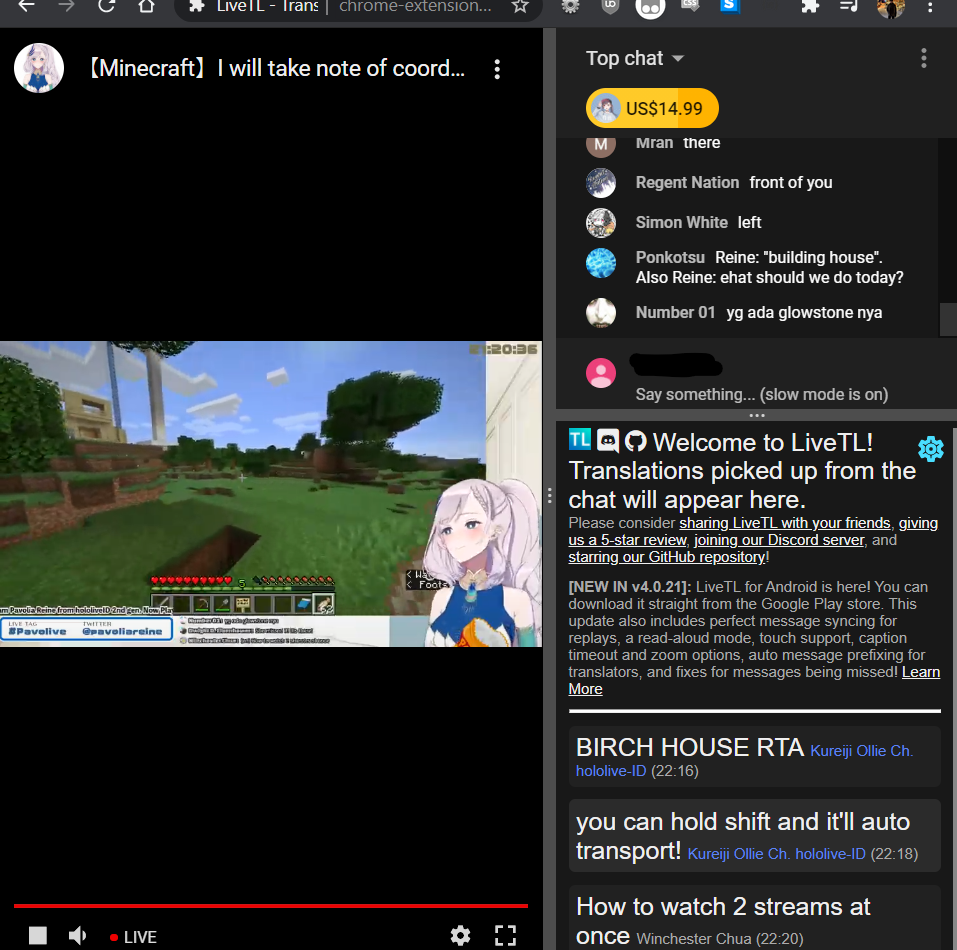Bookmark the page with the star icon
Image resolution: width=957 pixels, height=950 pixels.
tap(520, 7)
